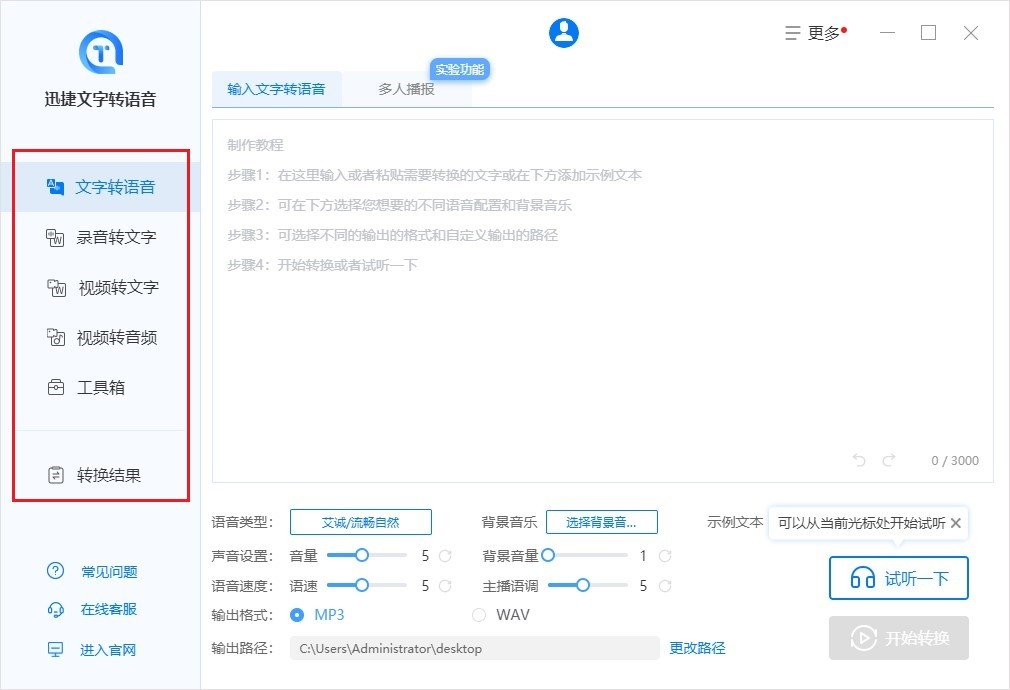Click the 录音转文字 sidebar icon
The width and height of the screenshot is (1010, 690).
click(x=55, y=238)
